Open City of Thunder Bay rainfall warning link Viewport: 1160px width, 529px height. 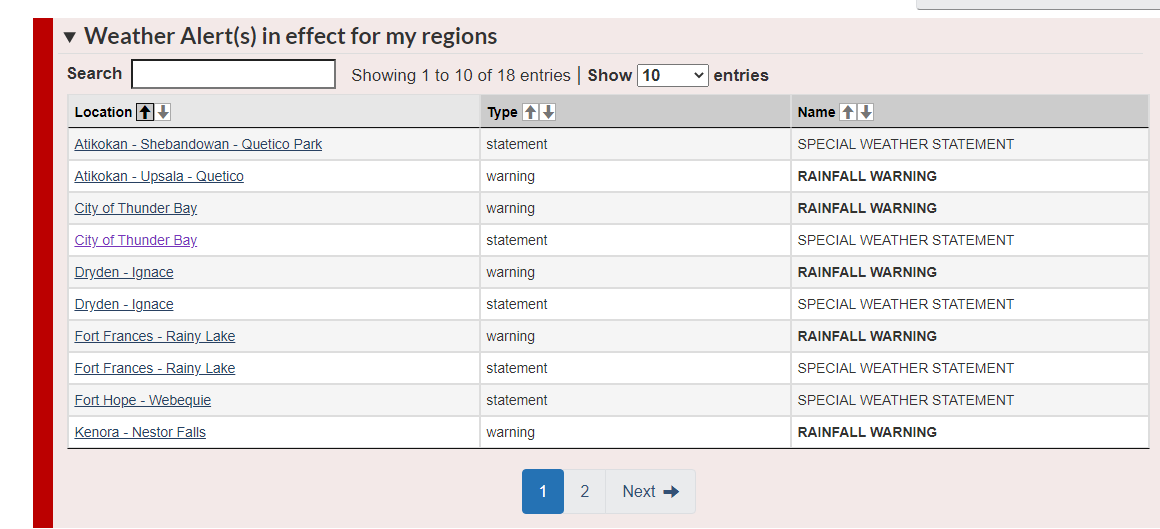[x=136, y=208]
